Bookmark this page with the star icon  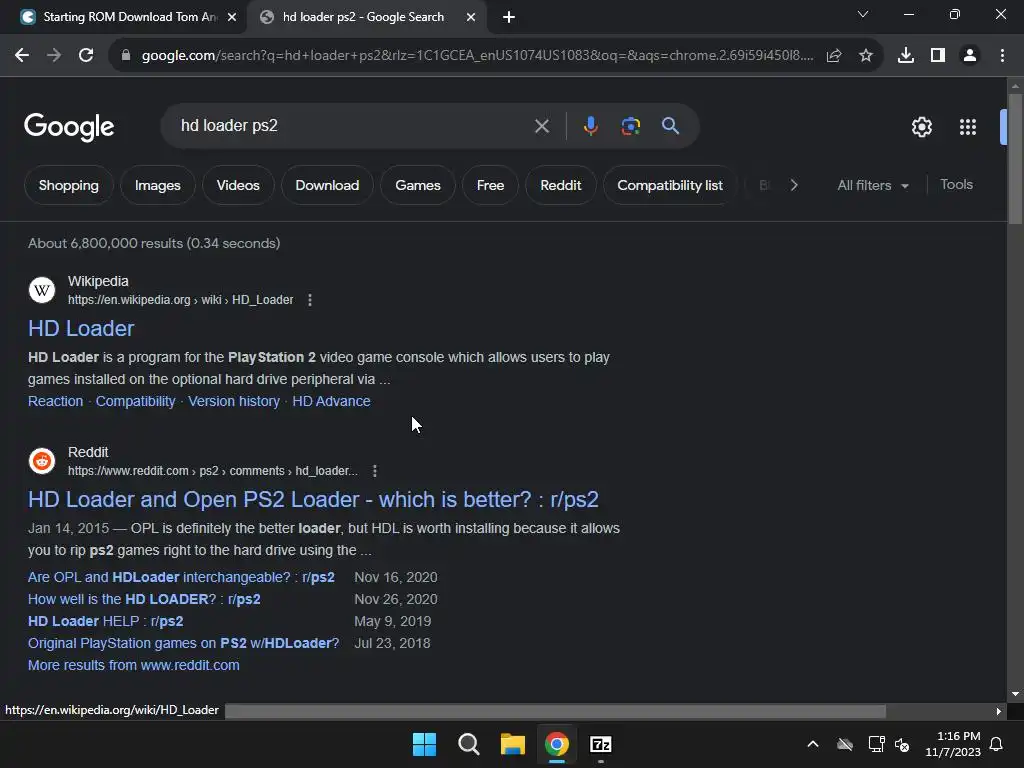point(866,56)
